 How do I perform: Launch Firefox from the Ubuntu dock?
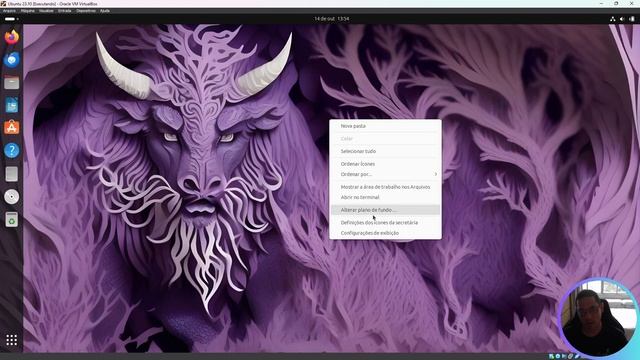click(11, 37)
